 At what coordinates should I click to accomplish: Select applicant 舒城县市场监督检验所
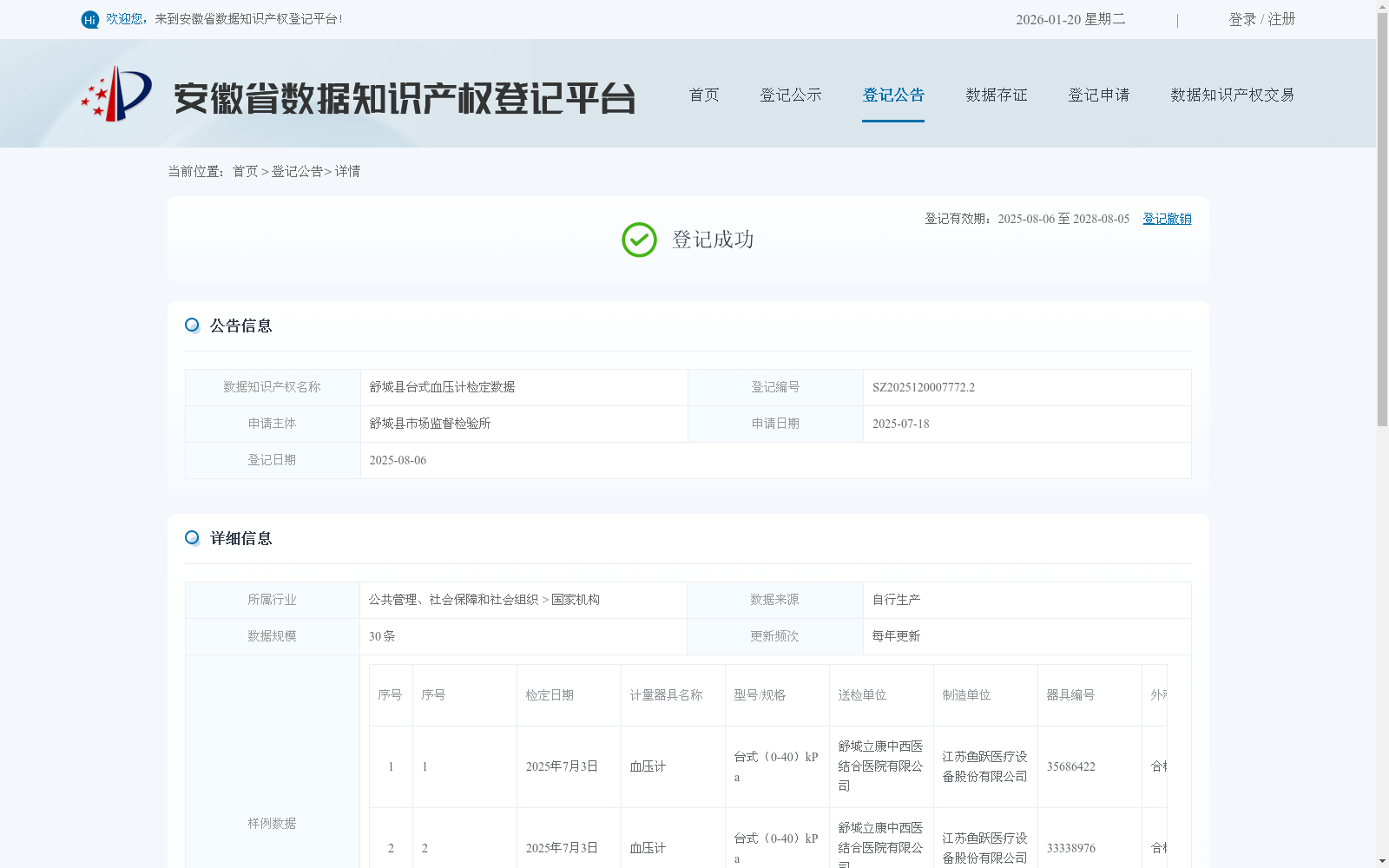tap(430, 424)
